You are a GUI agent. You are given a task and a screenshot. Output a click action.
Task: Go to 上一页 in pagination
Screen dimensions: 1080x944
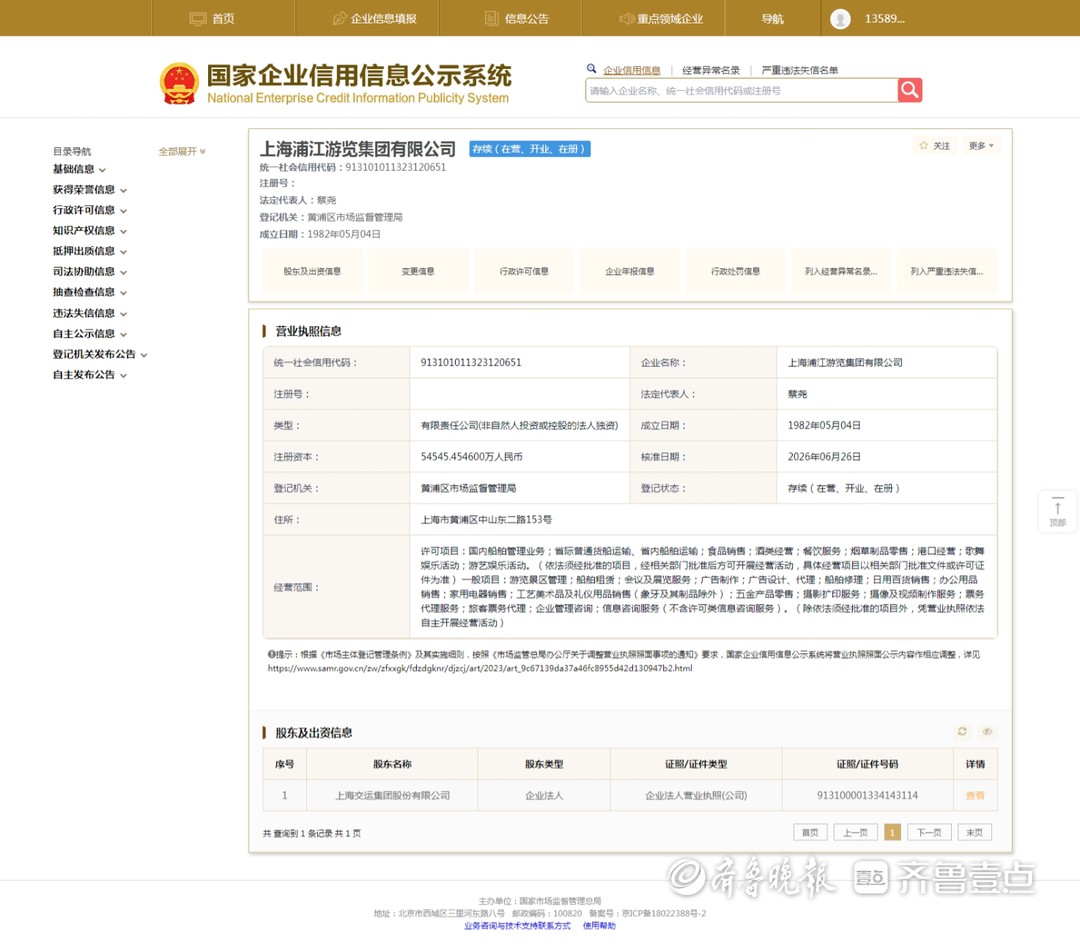(855, 832)
